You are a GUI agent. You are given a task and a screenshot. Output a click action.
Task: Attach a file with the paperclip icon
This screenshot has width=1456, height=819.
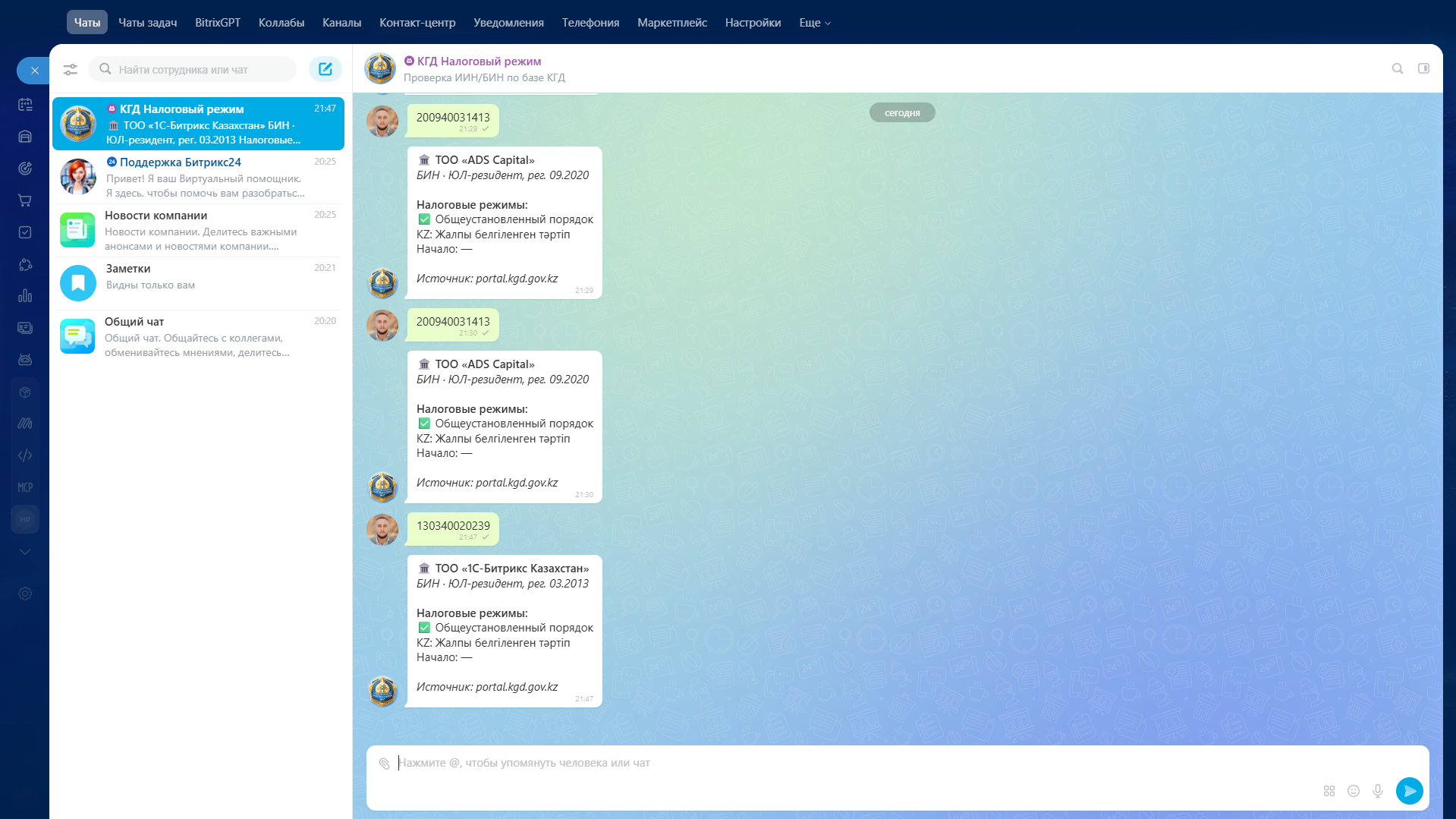[385, 764]
